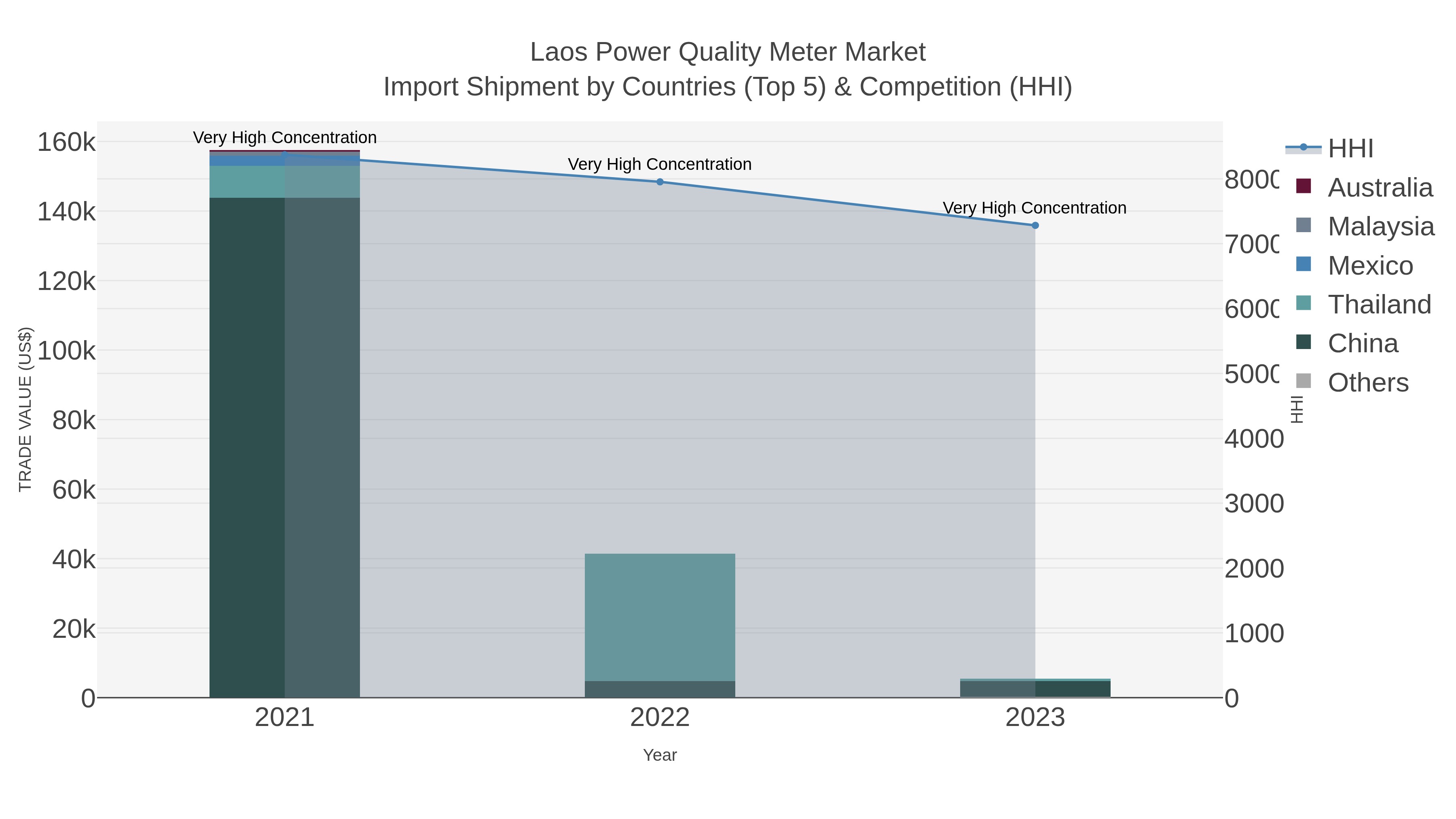Click Very High Concentration label above 2023

1035,208
